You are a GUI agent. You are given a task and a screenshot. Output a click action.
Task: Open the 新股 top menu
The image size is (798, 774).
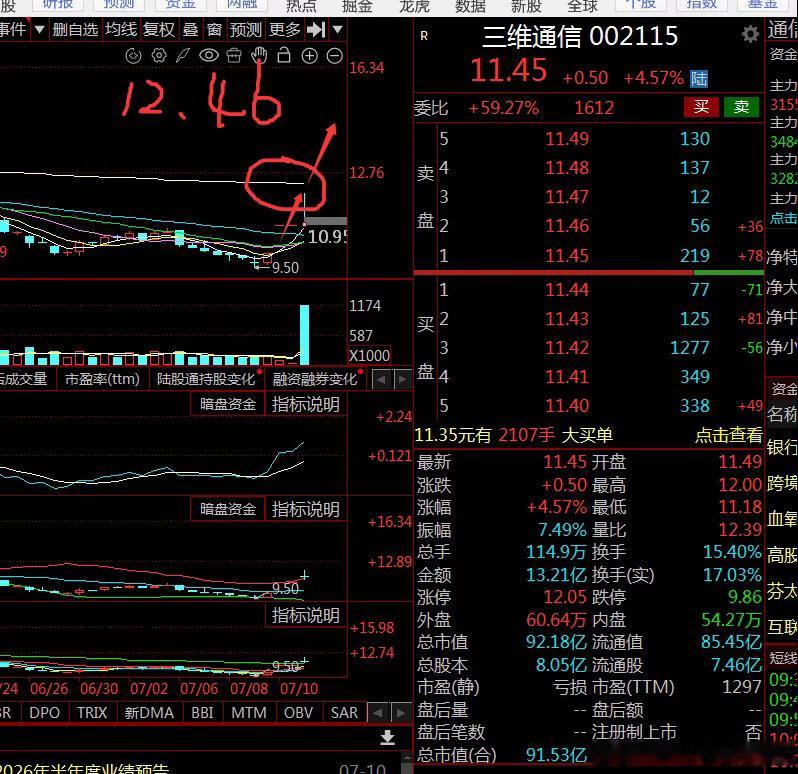(x=526, y=6)
